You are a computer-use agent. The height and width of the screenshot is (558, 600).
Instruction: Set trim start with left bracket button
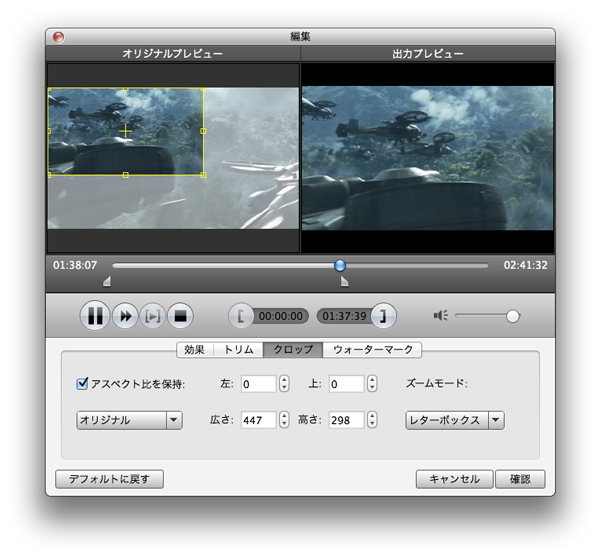[241, 316]
